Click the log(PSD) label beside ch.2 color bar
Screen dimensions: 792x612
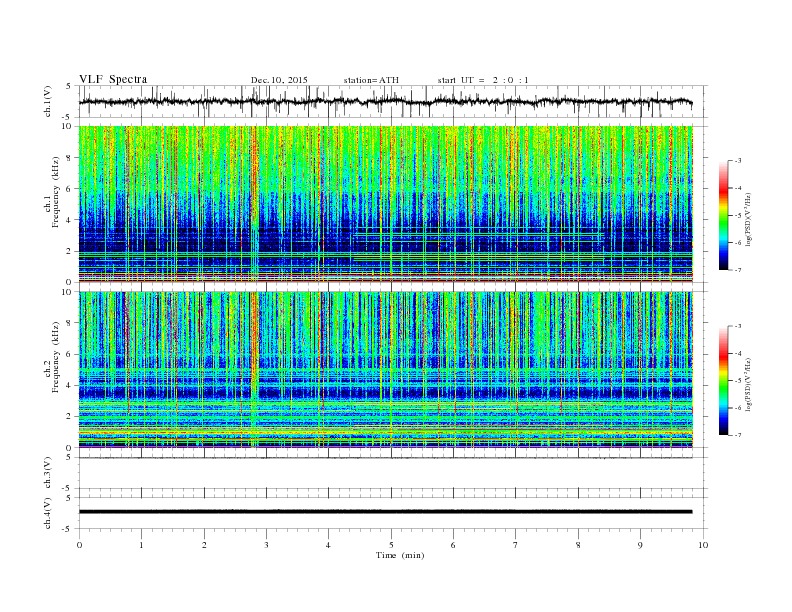pyautogui.click(x=748, y=384)
